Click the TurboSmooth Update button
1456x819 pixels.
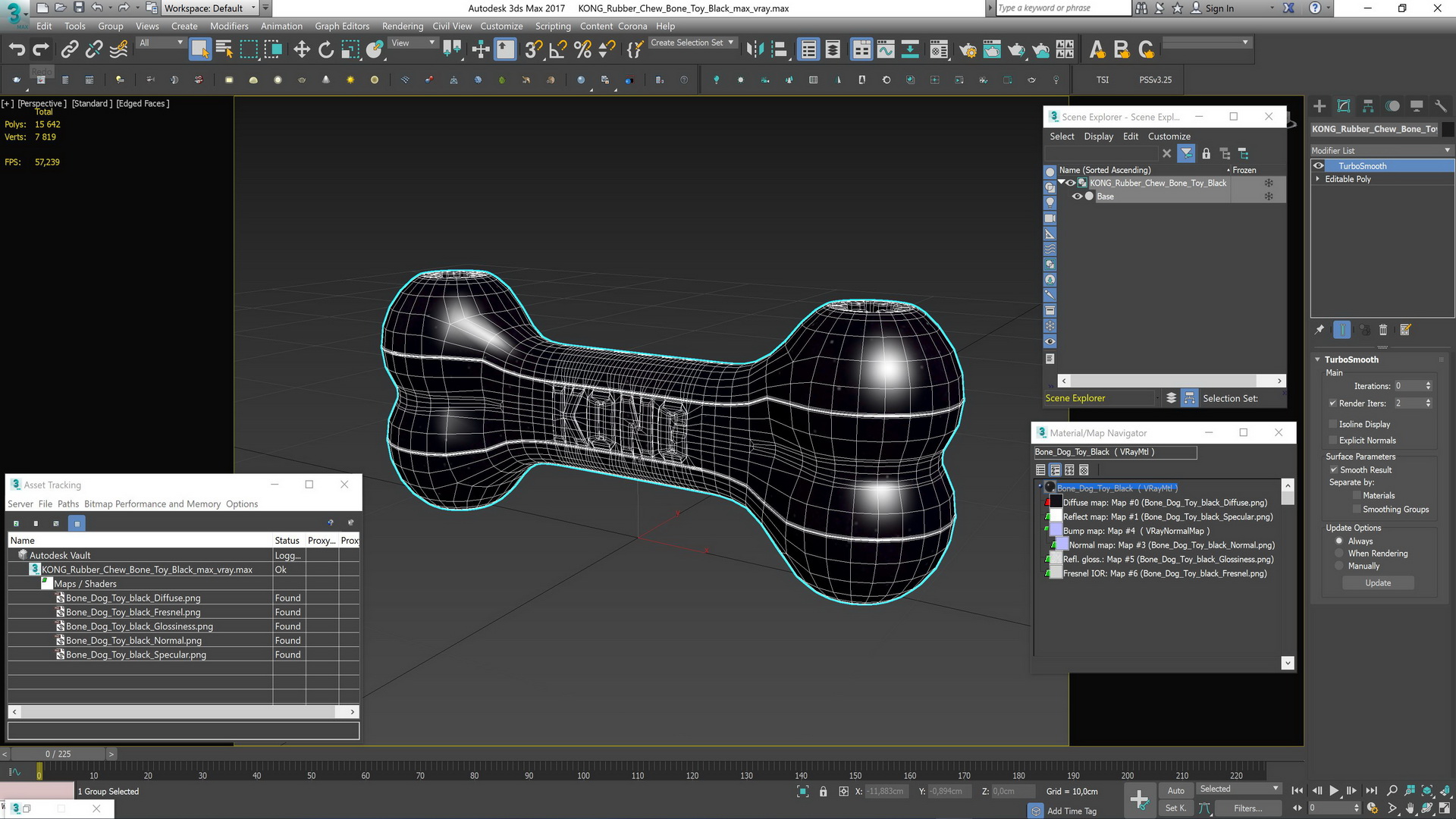pos(1378,583)
